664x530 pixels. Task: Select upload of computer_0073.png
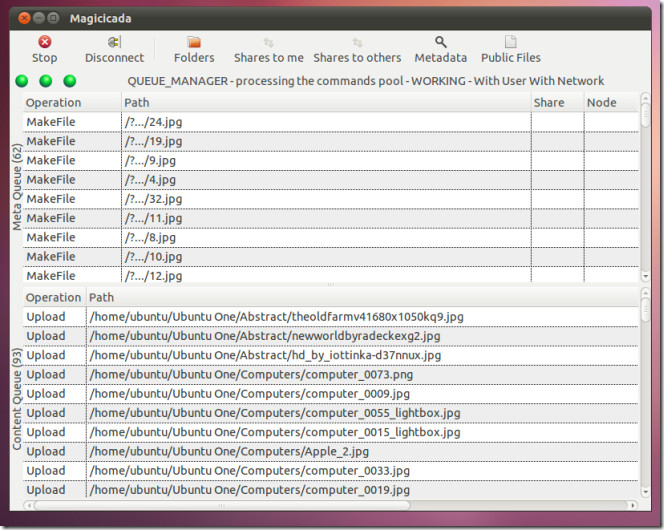[x=330, y=375]
